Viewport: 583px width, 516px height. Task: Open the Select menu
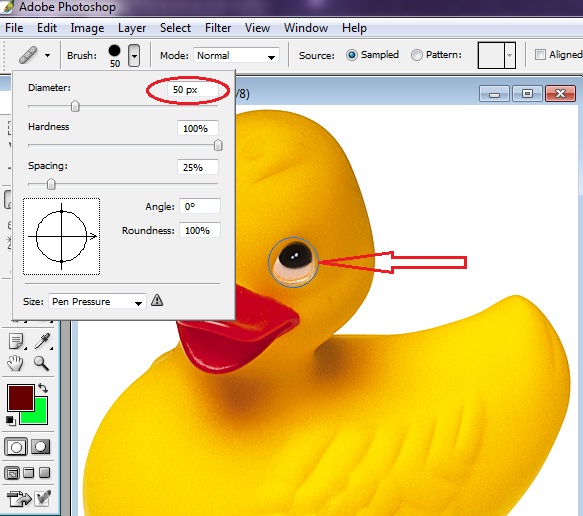(175, 28)
